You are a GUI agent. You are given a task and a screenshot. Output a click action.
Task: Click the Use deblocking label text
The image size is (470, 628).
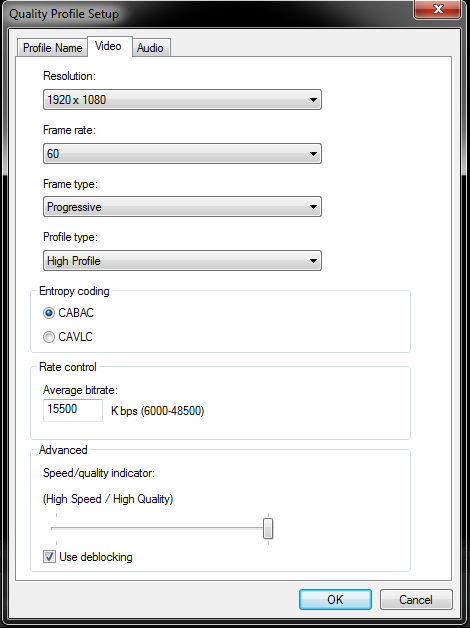(x=96, y=557)
